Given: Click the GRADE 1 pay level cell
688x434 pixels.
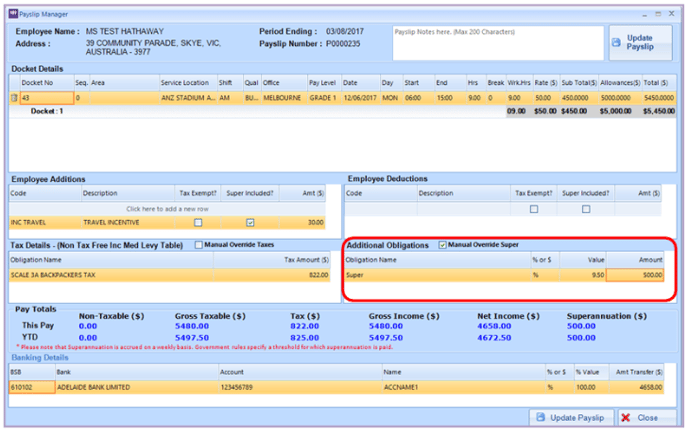Looking at the screenshot, I should pos(324,98).
